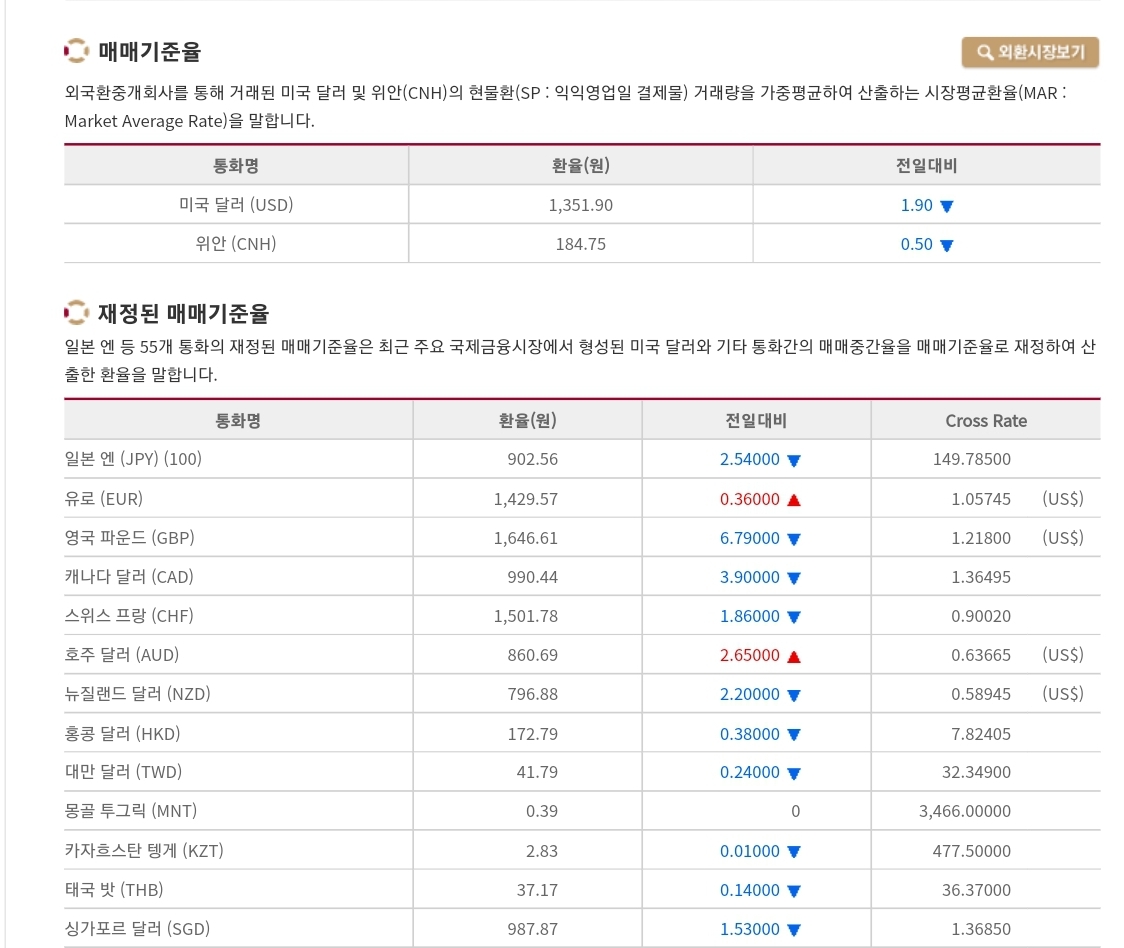This screenshot has width=1124, height=948.
Task: Select the 위안 (CNH) cell
Action: [236, 244]
